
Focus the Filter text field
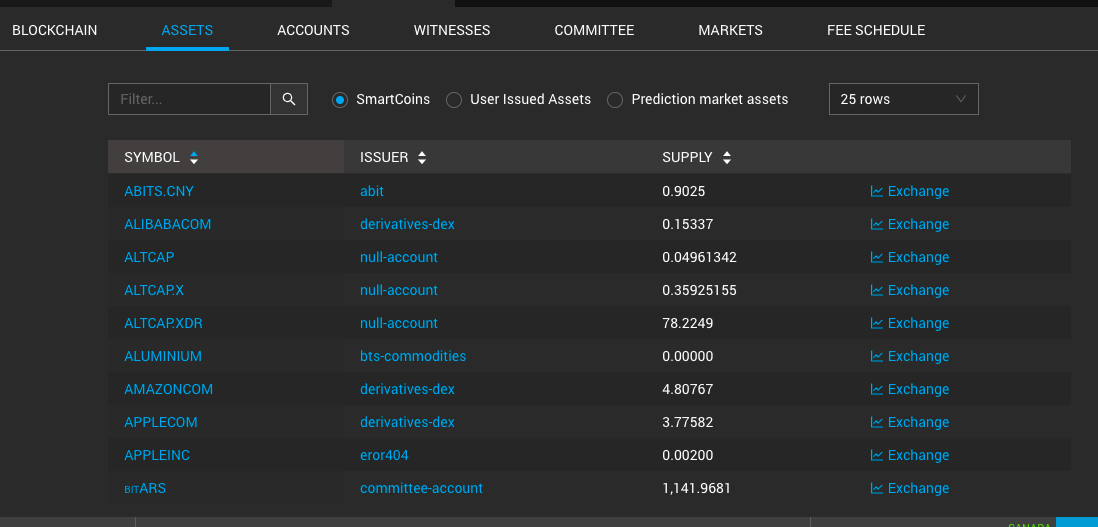tap(189, 99)
